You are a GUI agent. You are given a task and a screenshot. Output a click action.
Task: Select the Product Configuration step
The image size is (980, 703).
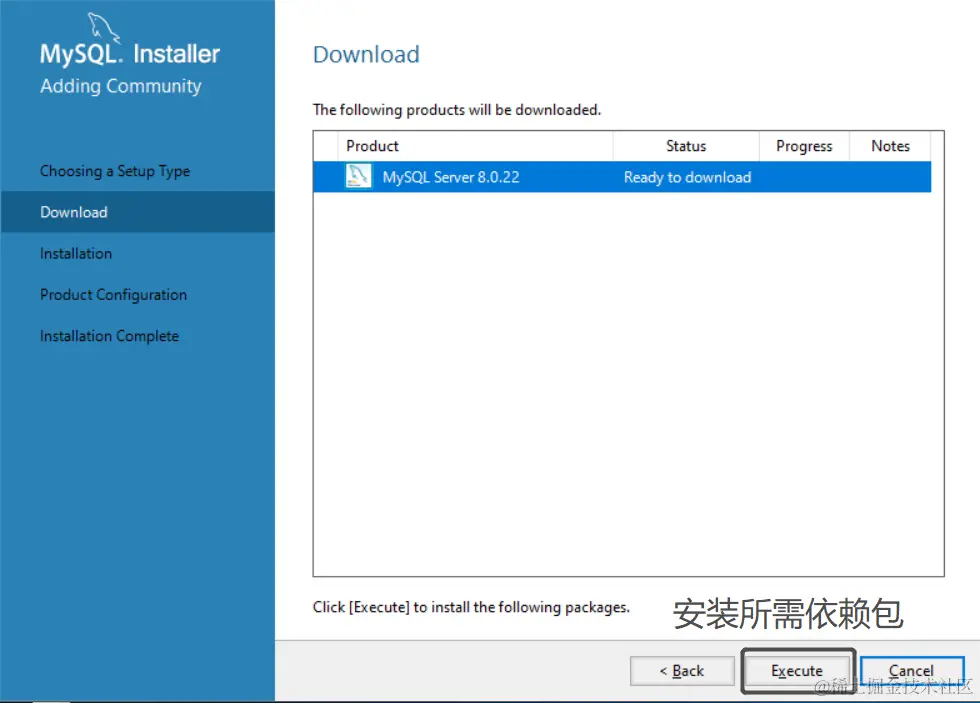point(113,295)
